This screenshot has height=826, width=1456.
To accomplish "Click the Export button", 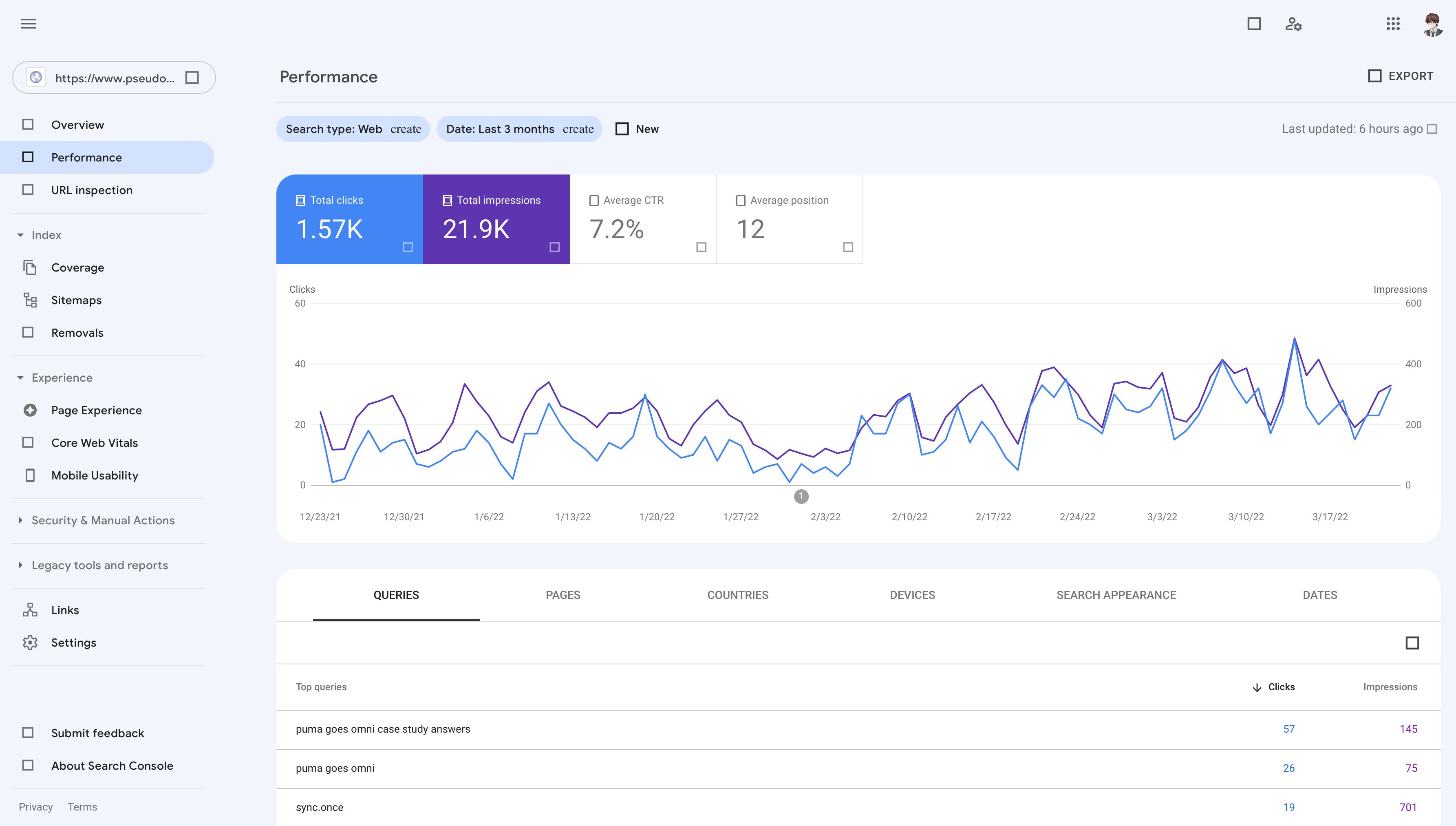I will tap(1401, 76).
